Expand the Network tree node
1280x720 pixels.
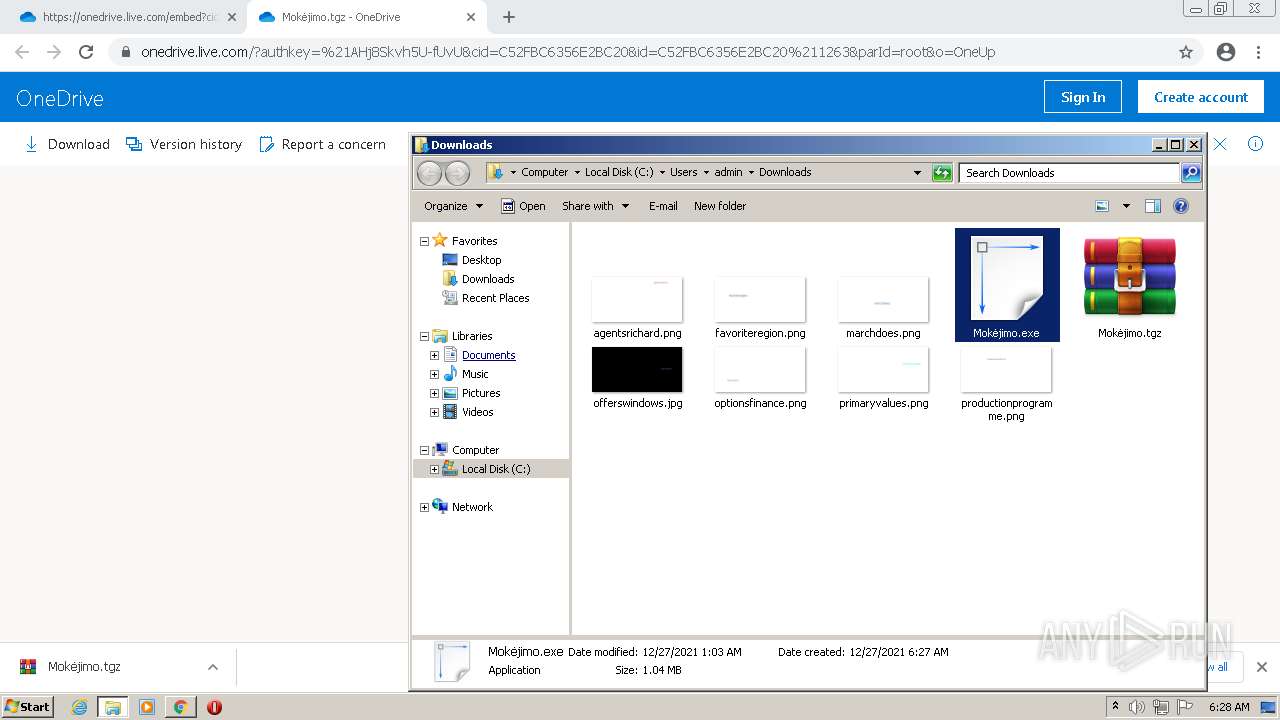[424, 508]
